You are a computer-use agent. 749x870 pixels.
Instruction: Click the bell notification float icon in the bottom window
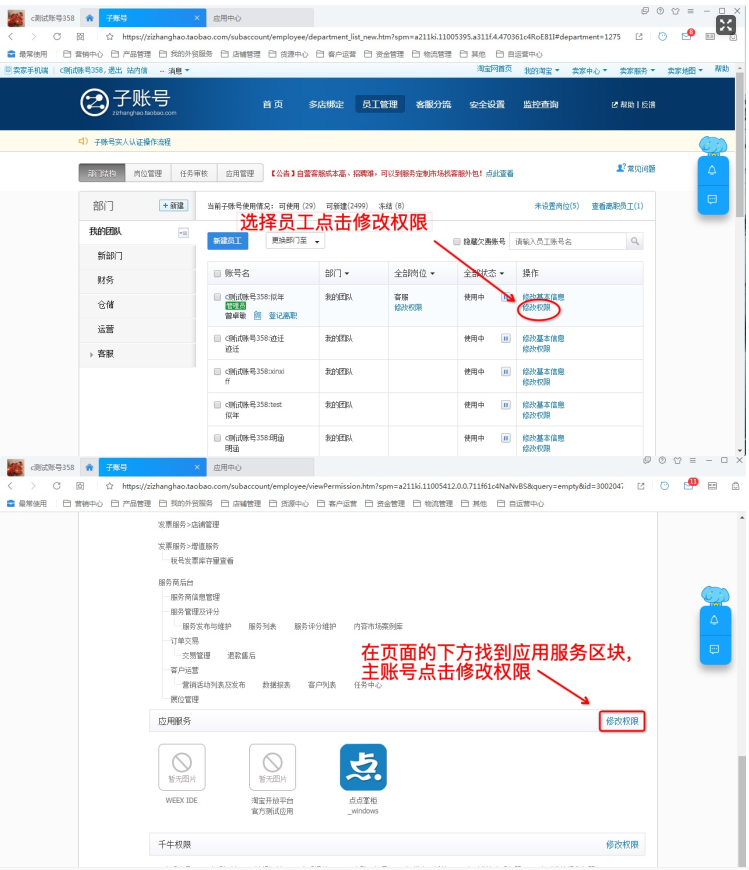point(715,620)
